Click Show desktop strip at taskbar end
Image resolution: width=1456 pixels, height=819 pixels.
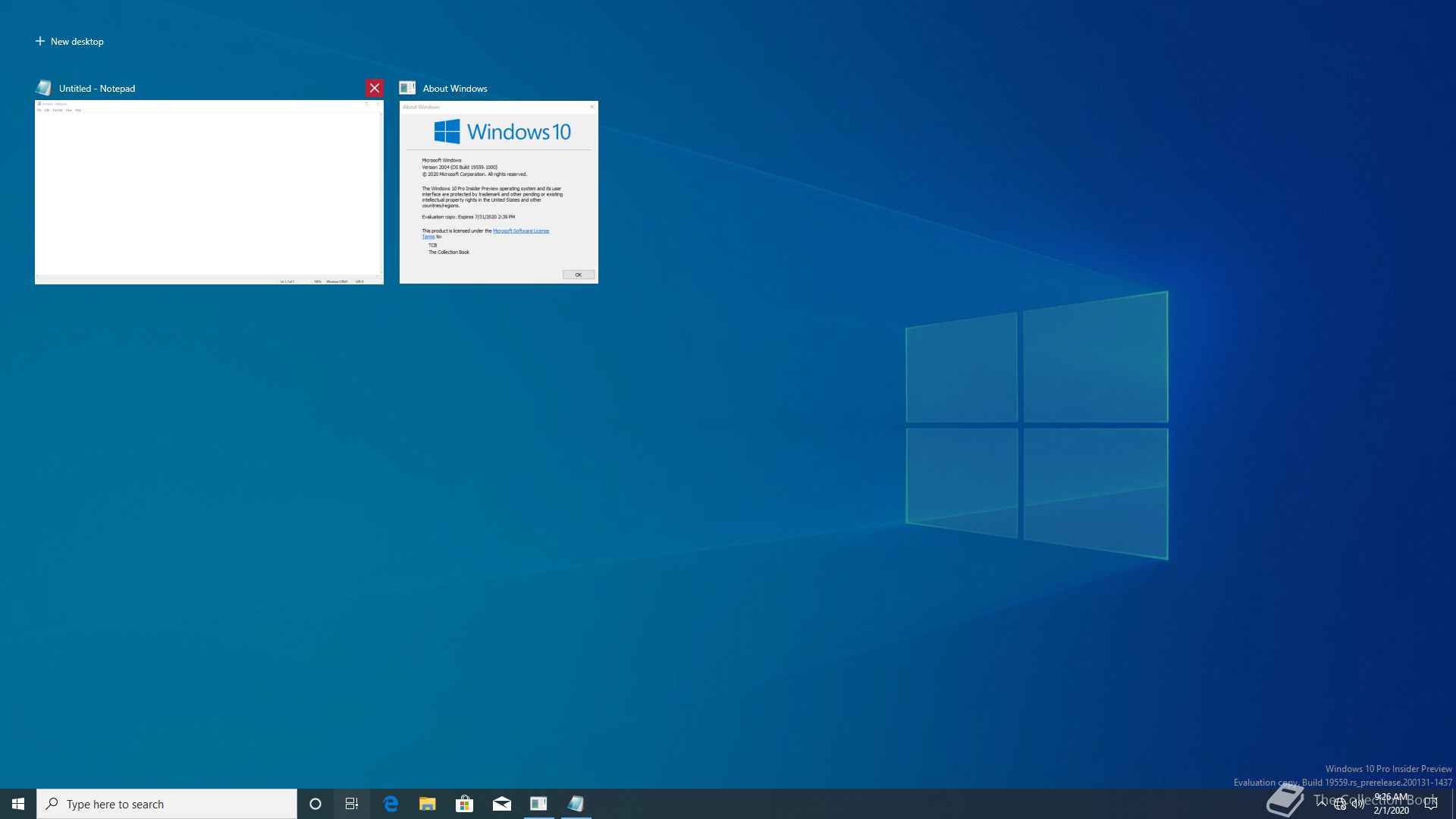tap(1453, 804)
